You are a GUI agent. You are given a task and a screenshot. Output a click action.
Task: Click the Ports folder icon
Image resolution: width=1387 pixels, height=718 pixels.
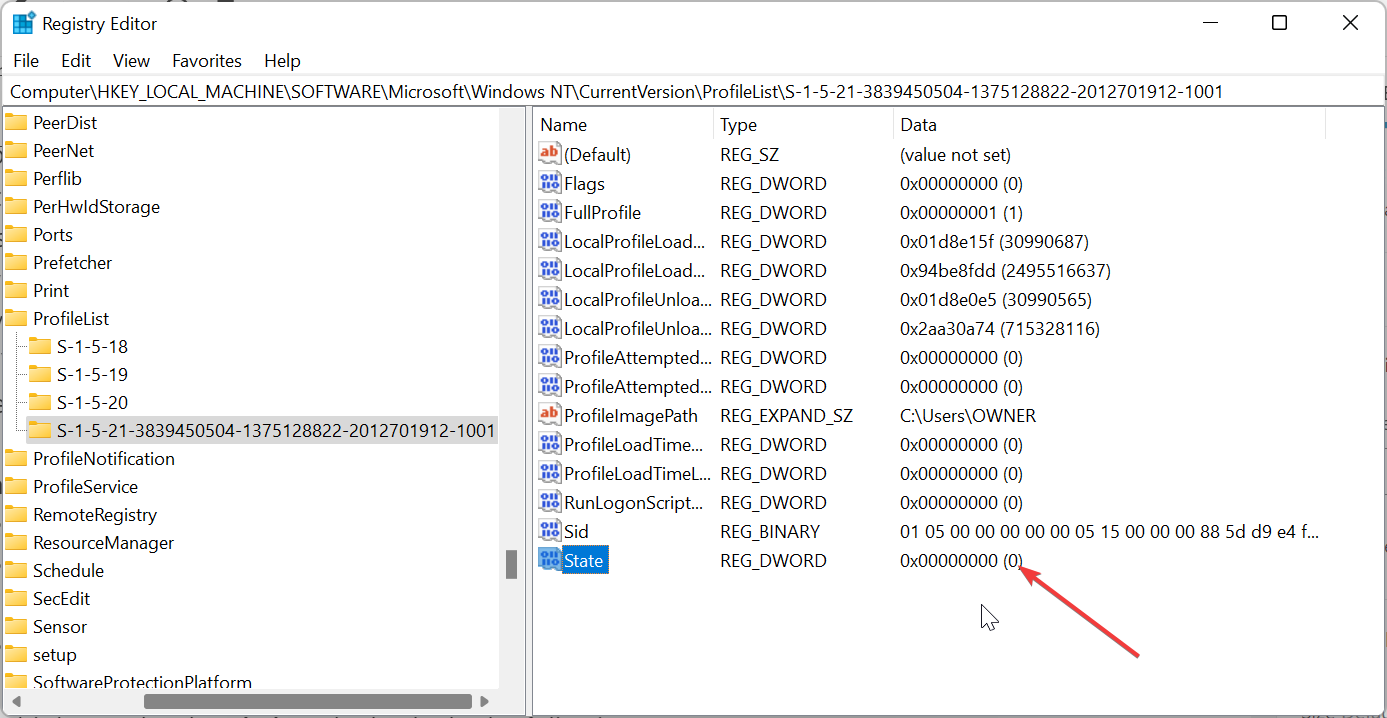click(16, 235)
